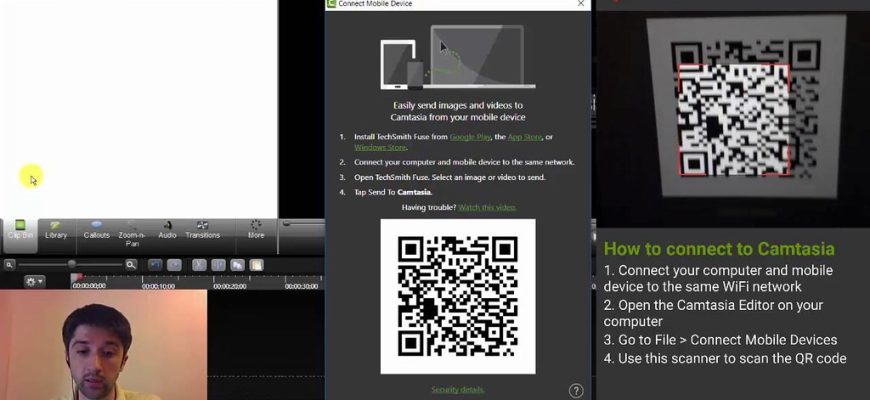Open the Audio tool
The image size is (870, 400).
167,229
